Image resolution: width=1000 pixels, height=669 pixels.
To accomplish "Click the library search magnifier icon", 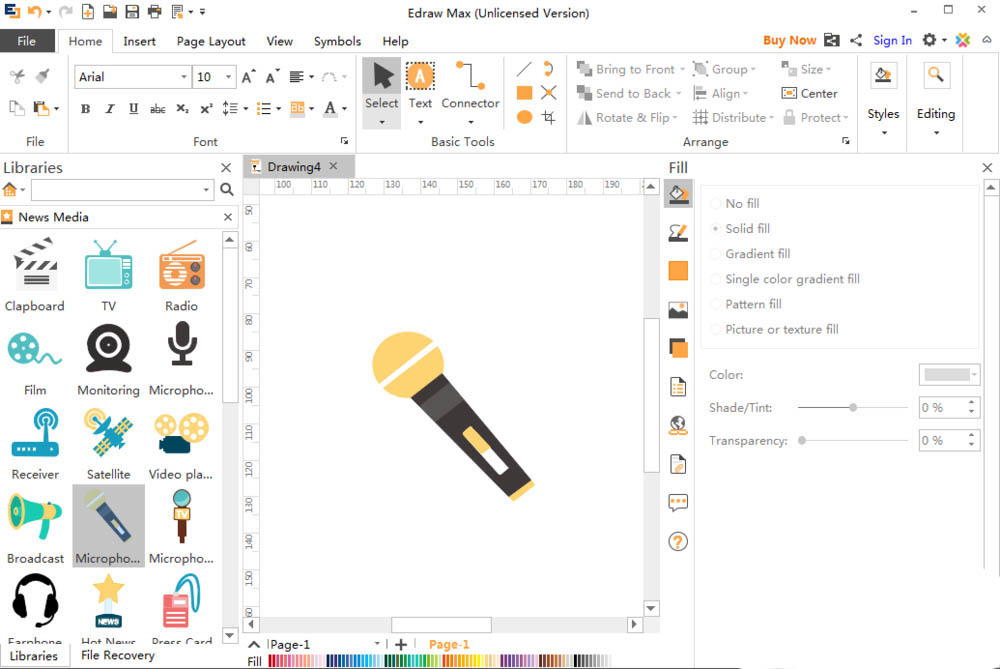I will (227, 189).
